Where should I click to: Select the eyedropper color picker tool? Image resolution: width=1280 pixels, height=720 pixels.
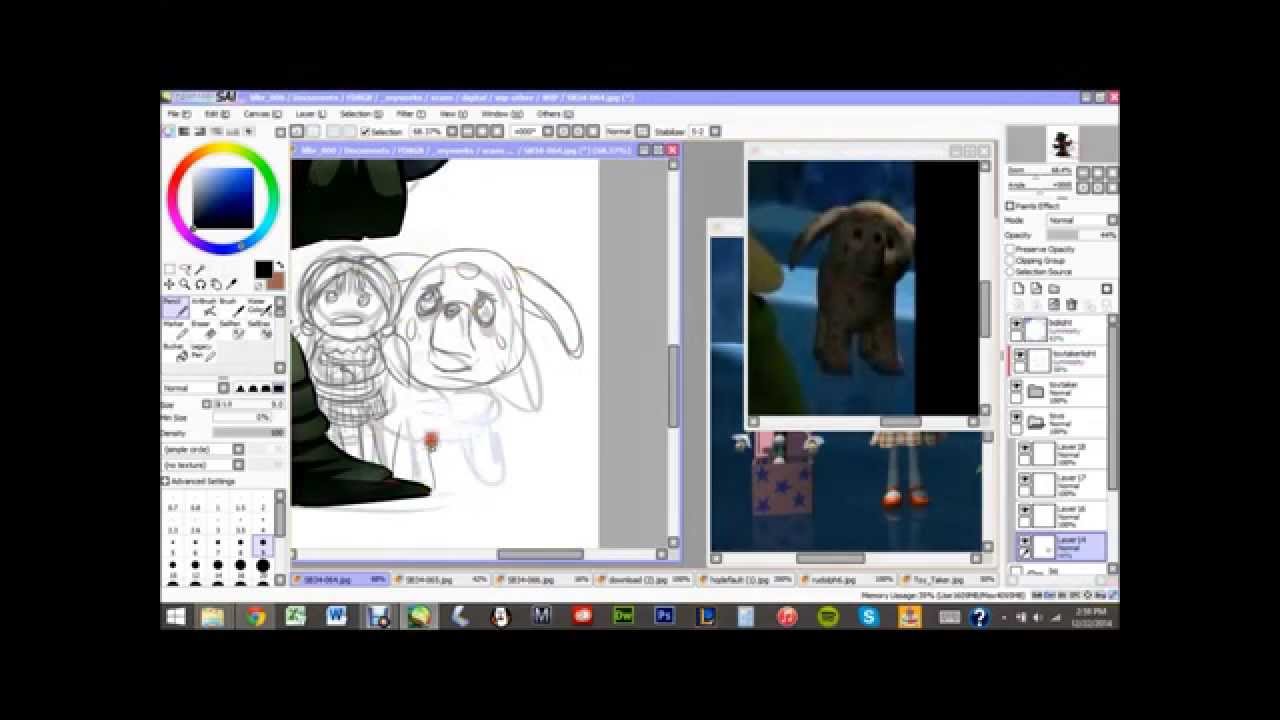[x=232, y=283]
